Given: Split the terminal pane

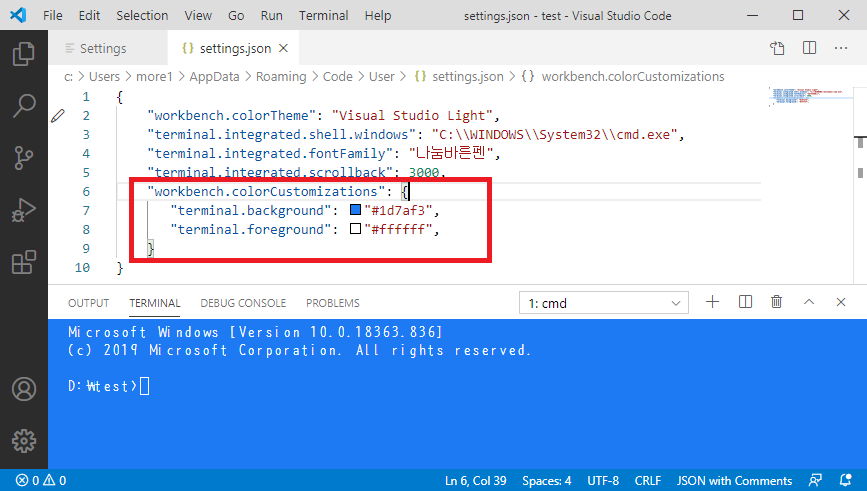Looking at the screenshot, I should click(x=745, y=302).
